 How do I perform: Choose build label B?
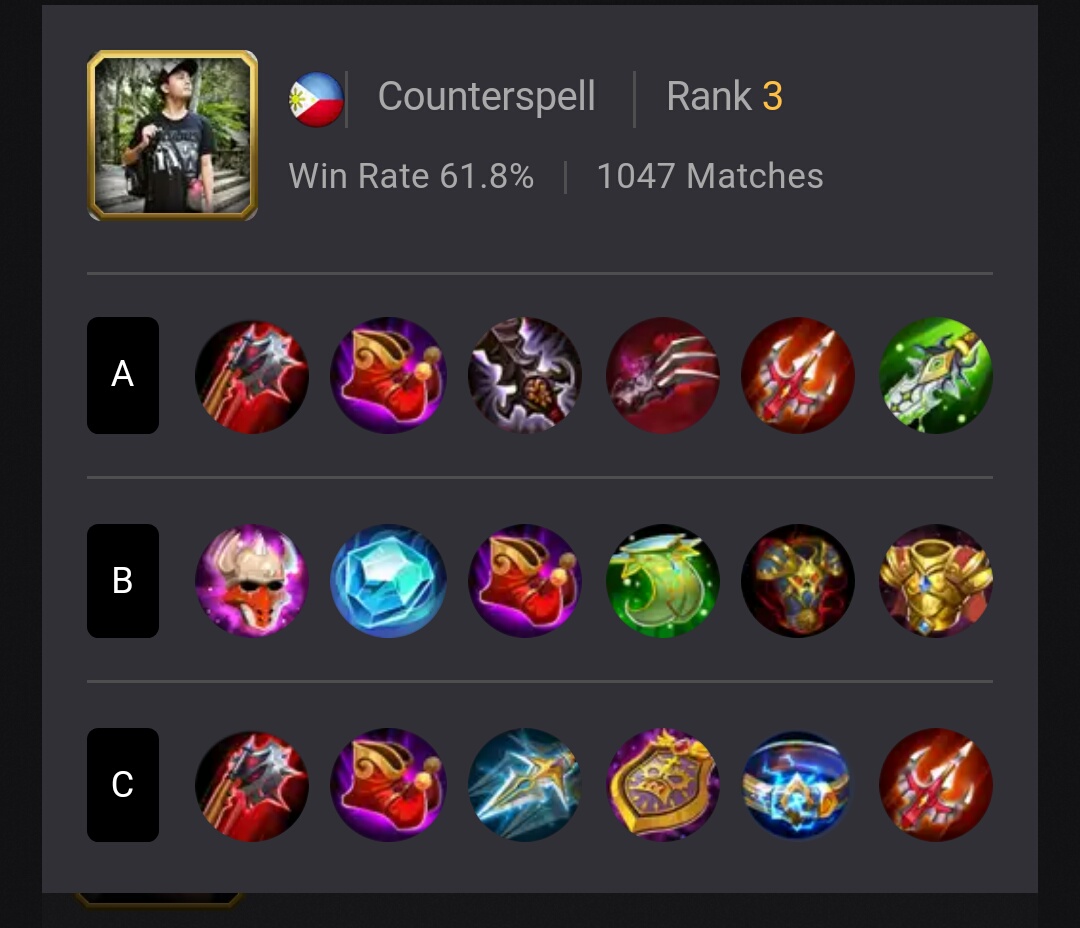tap(123, 581)
